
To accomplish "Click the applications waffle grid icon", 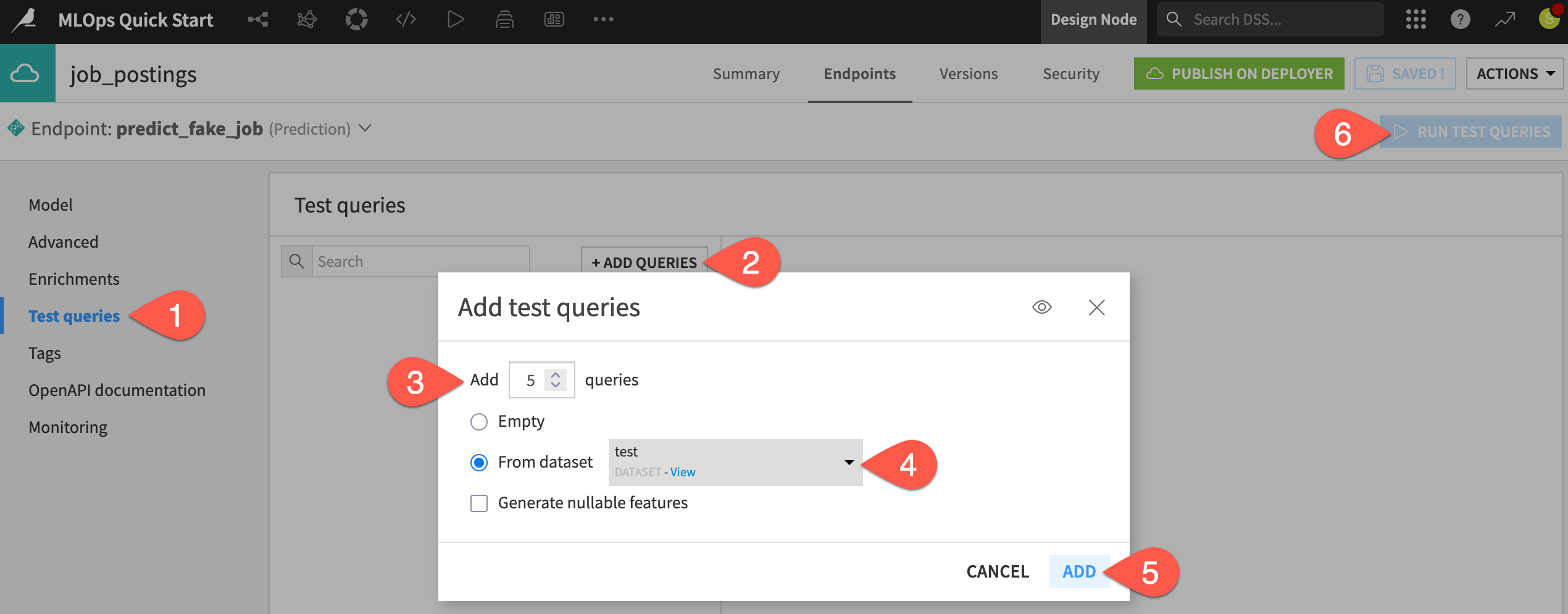I will [x=1416, y=19].
